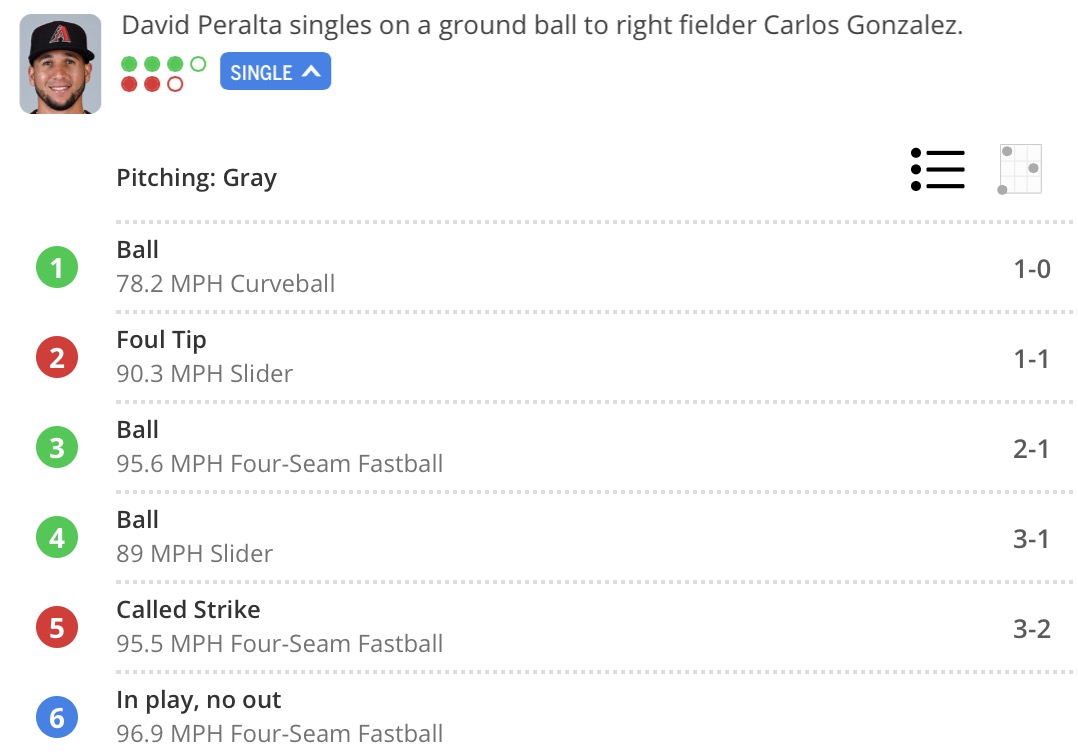This screenshot has height=756, width=1078.
Task: Select the 89 MPH Slider row
Action: click(x=594, y=537)
